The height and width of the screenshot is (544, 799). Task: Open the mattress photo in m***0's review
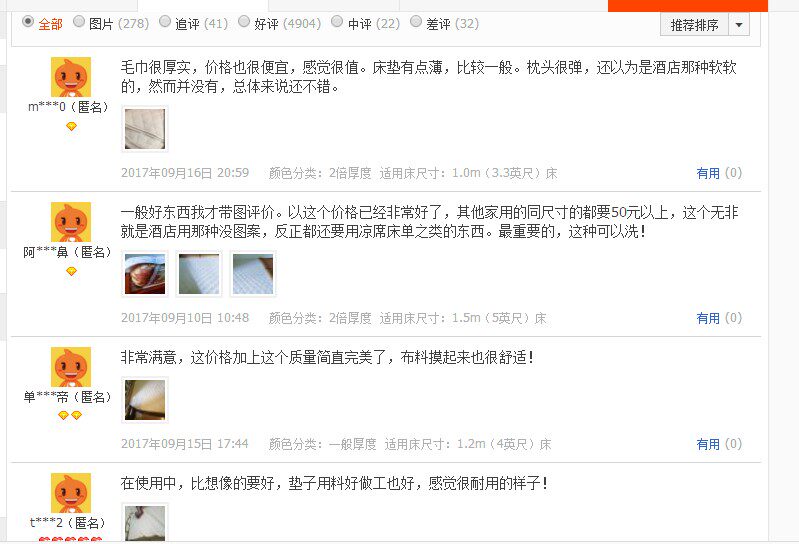pos(145,129)
